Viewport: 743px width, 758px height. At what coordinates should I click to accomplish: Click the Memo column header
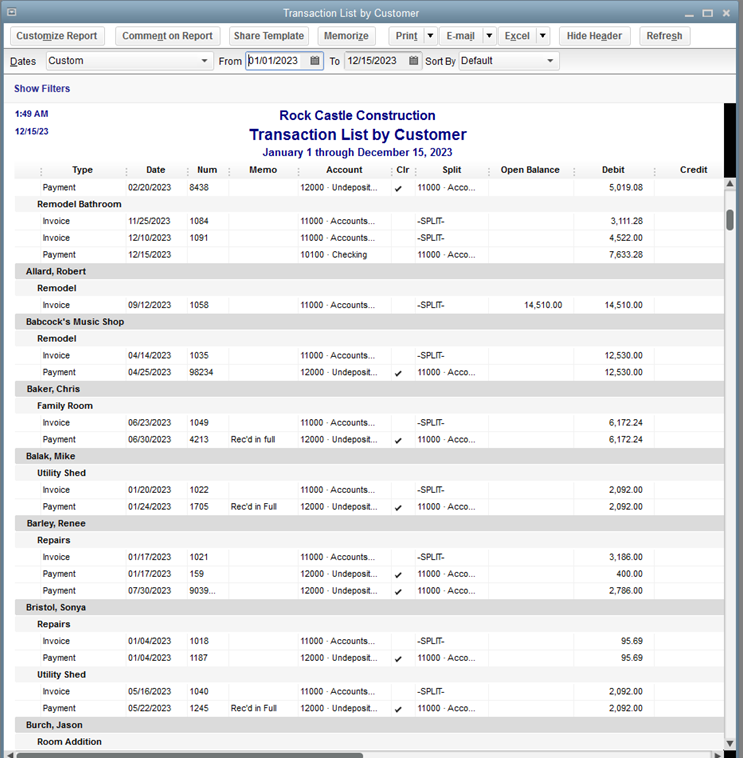[263, 170]
